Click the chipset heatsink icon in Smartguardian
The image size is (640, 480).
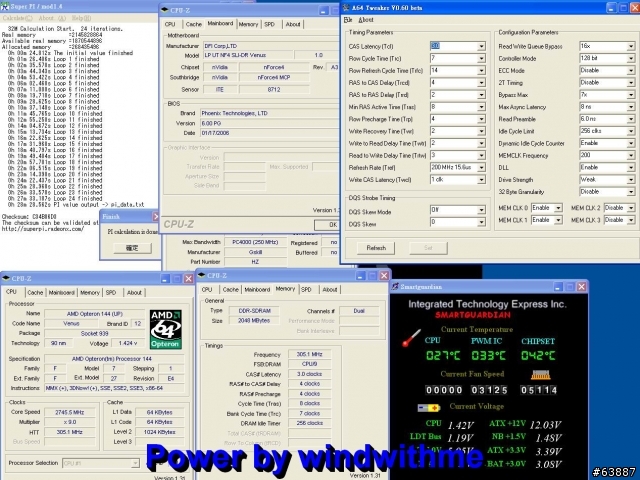540,374
